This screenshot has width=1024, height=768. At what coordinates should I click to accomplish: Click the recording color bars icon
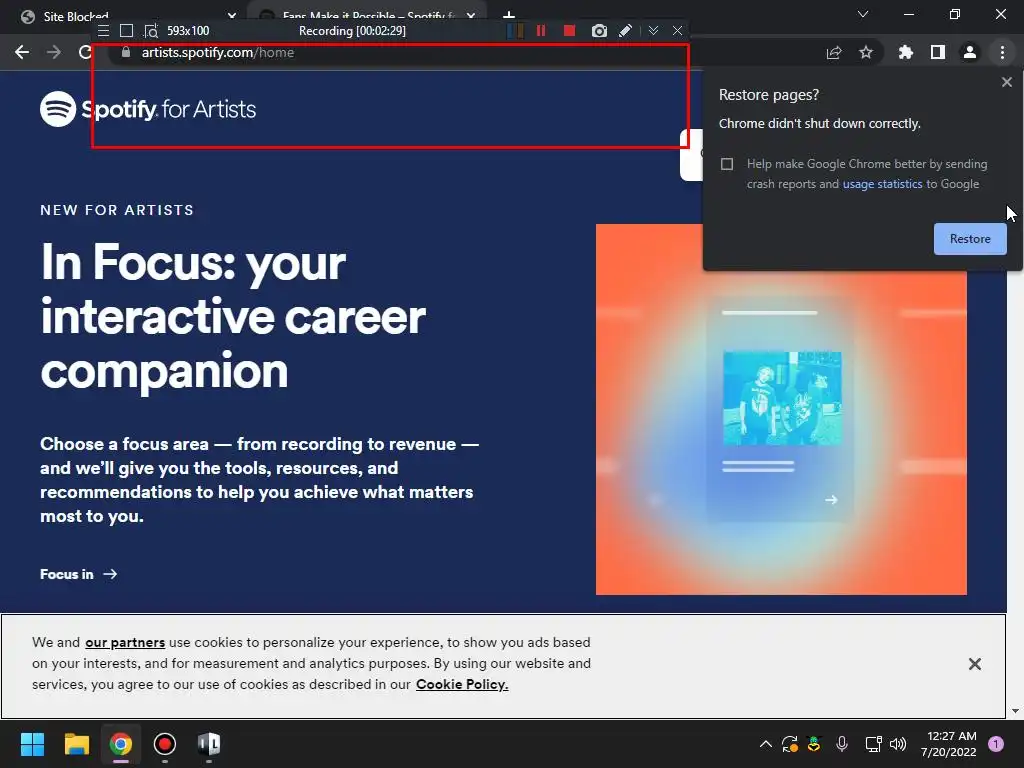(515, 31)
